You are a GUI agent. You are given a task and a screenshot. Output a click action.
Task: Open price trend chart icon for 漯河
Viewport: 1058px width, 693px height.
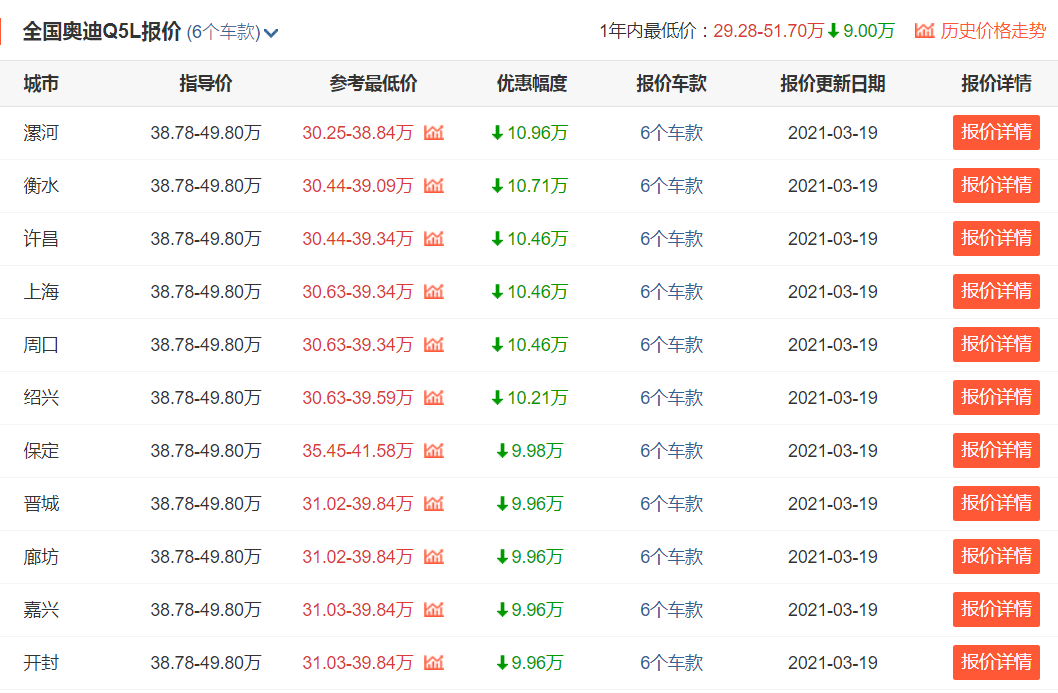[x=434, y=132]
